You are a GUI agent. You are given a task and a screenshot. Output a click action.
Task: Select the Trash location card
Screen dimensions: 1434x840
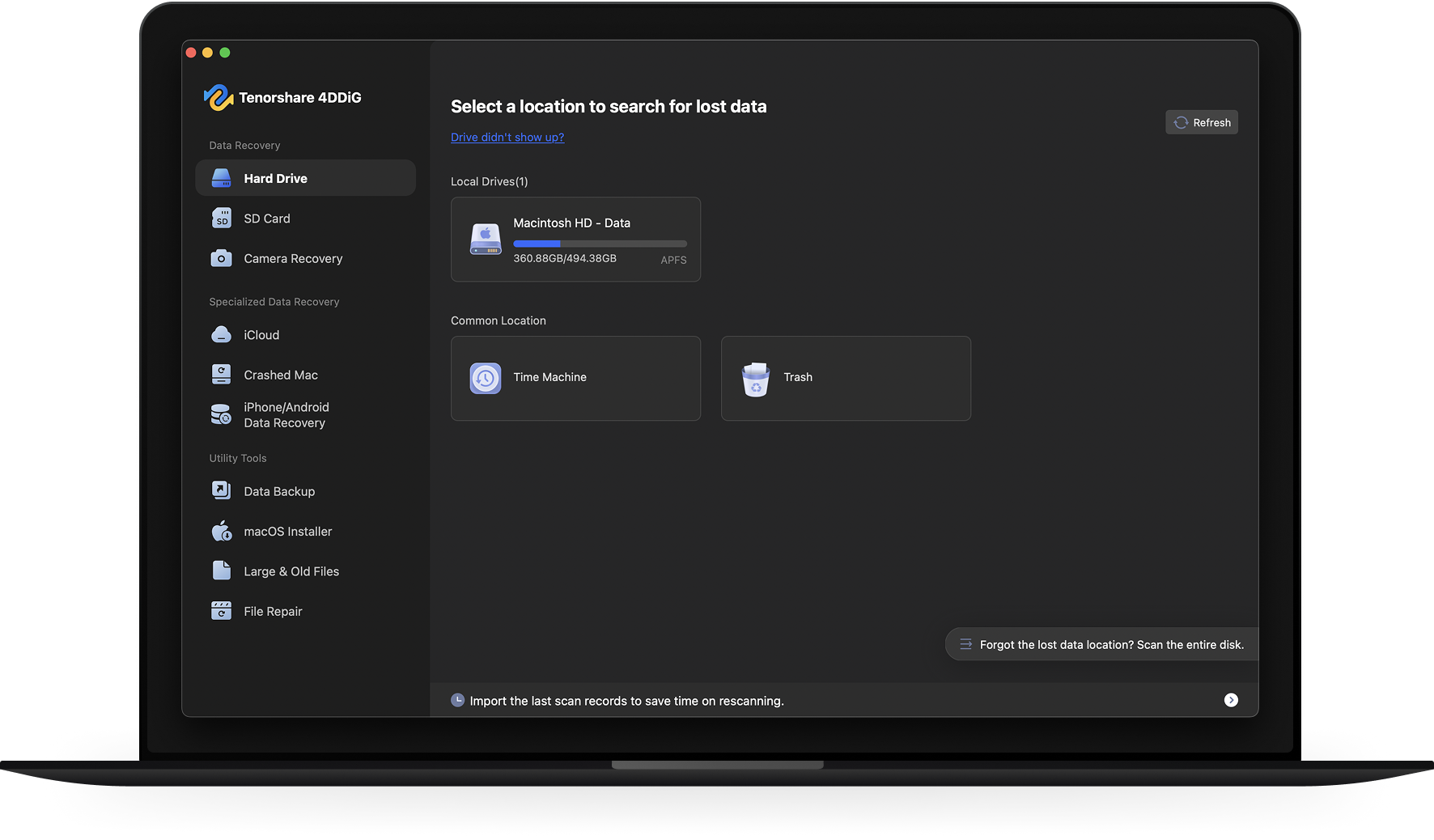point(846,378)
